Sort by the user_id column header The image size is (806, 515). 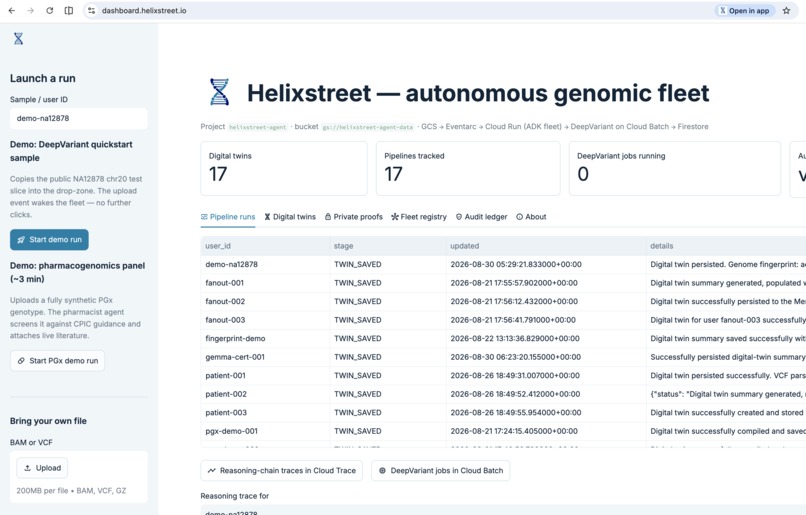point(265,246)
